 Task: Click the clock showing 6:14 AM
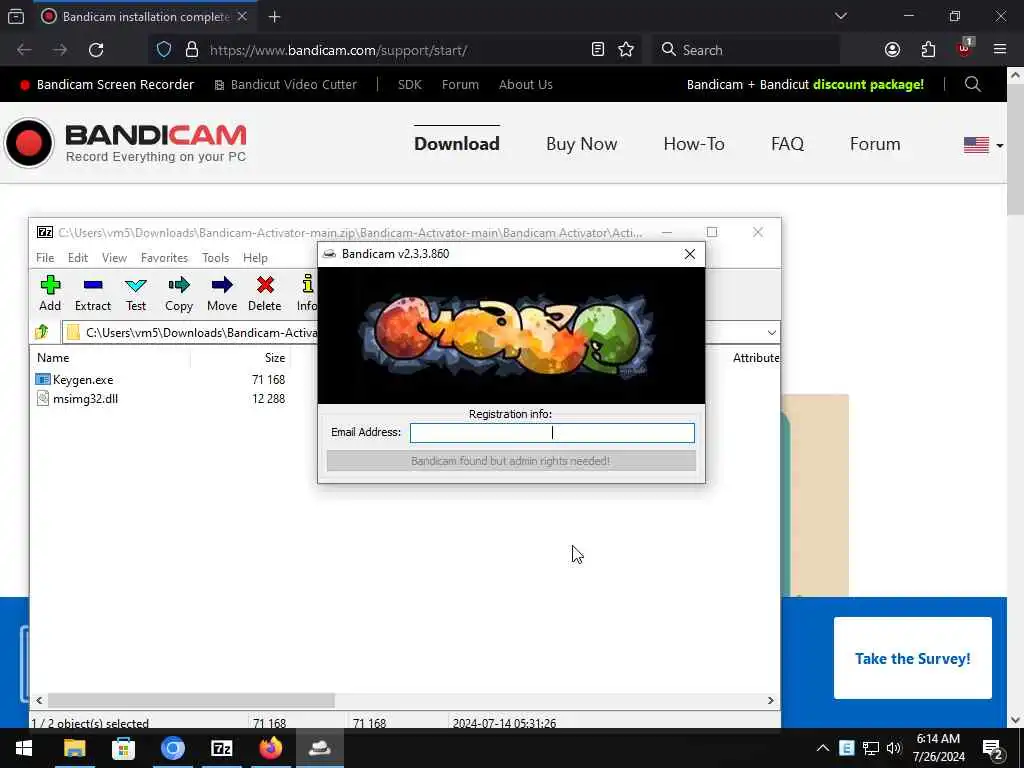tap(938, 739)
